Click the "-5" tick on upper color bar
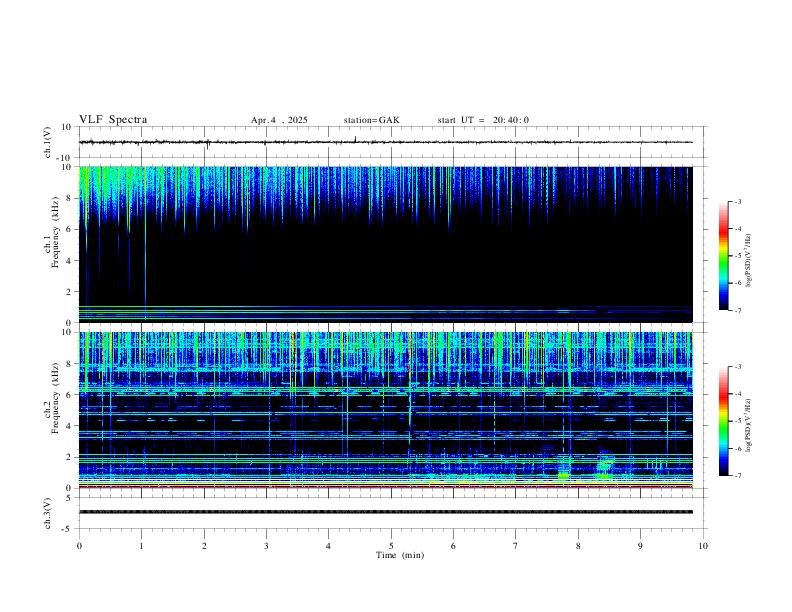The image size is (792, 612). pos(737,256)
